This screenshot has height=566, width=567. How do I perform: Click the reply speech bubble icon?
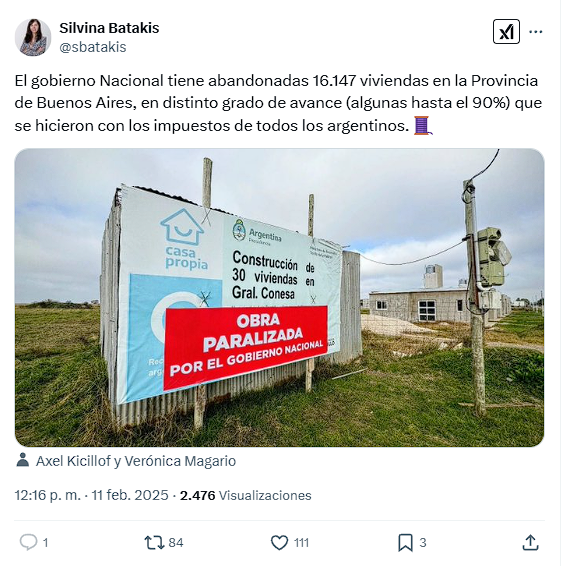pyautogui.click(x=28, y=542)
